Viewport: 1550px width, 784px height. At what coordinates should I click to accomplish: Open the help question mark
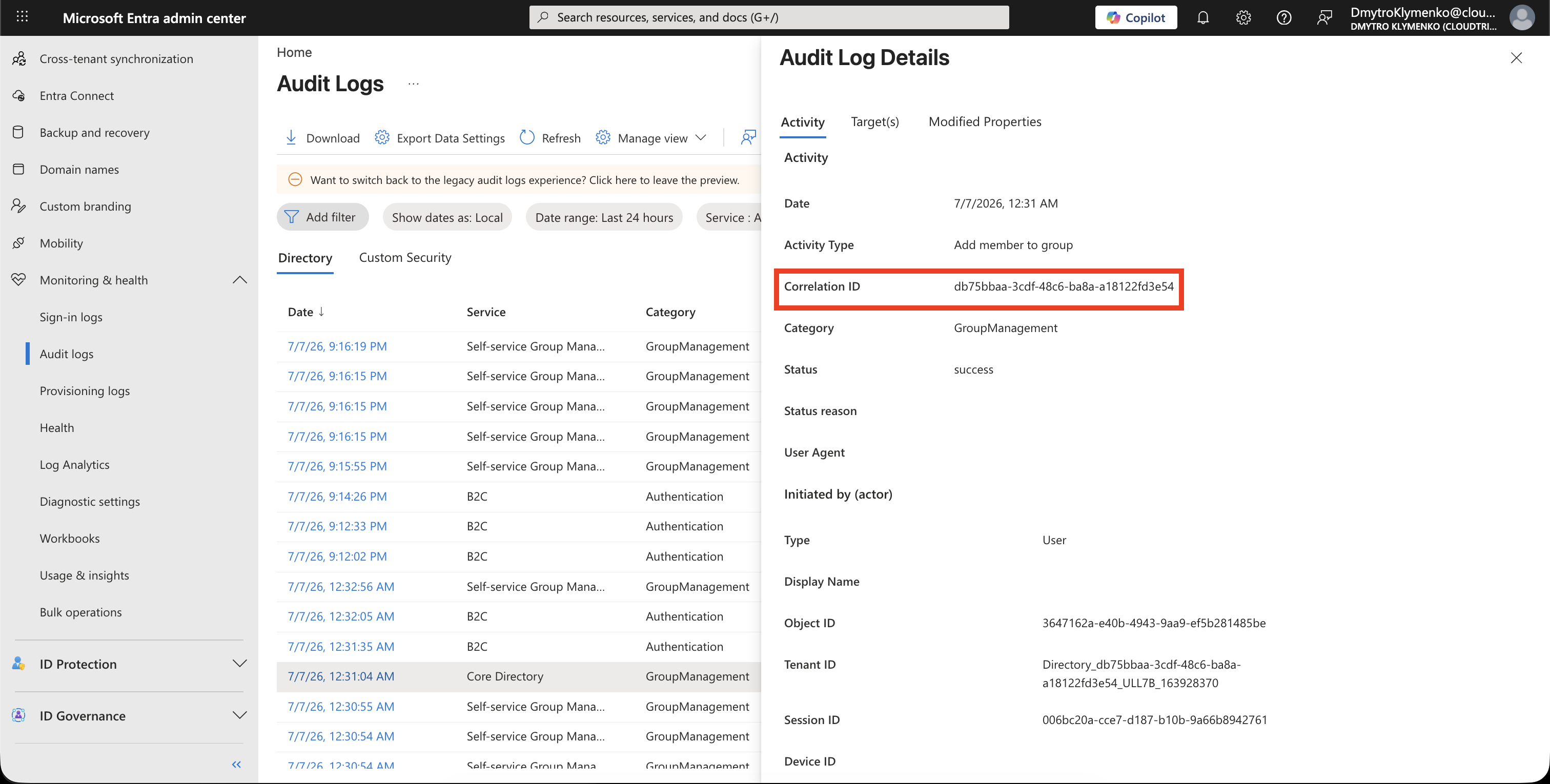click(x=1283, y=17)
